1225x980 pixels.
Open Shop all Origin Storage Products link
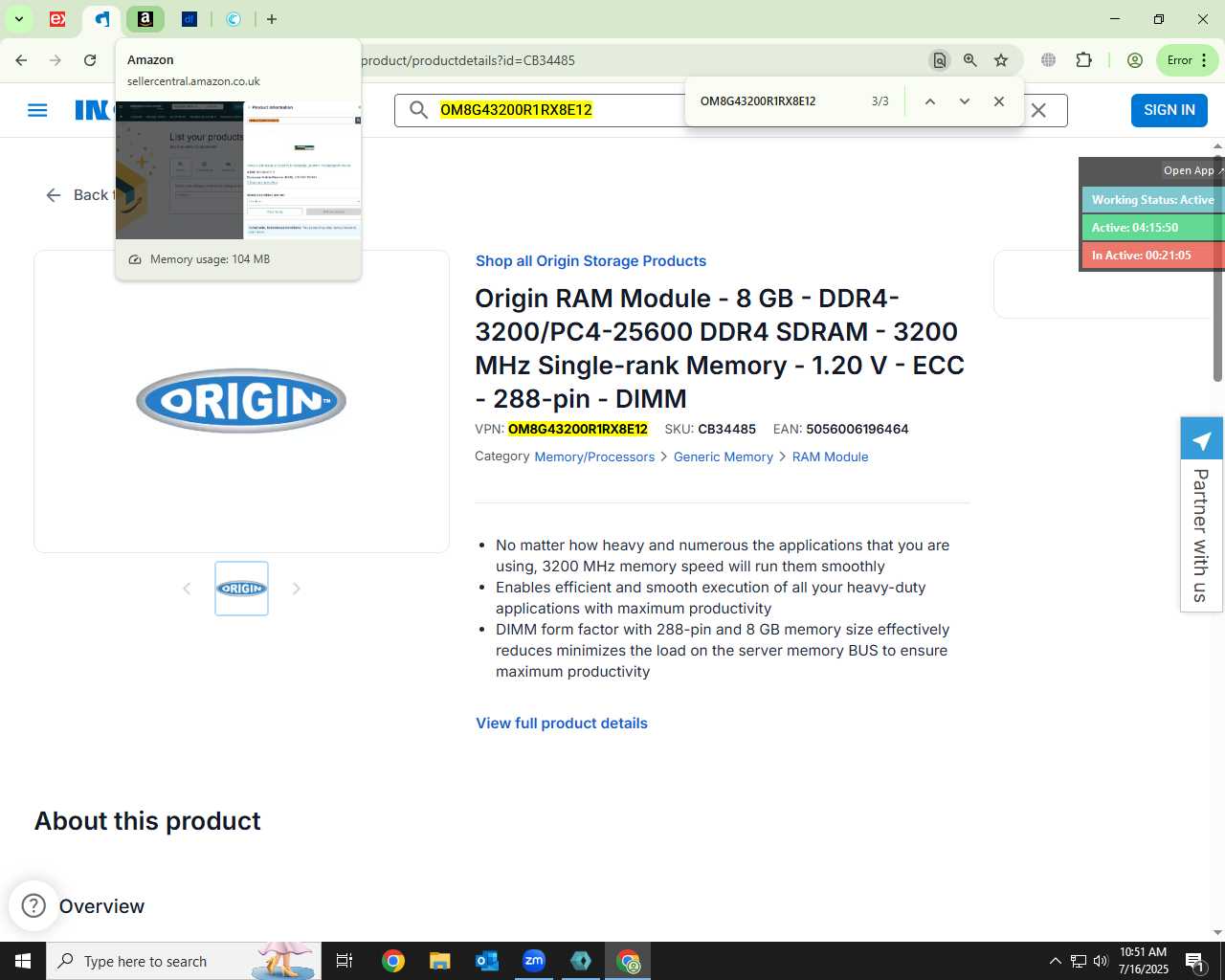click(590, 261)
